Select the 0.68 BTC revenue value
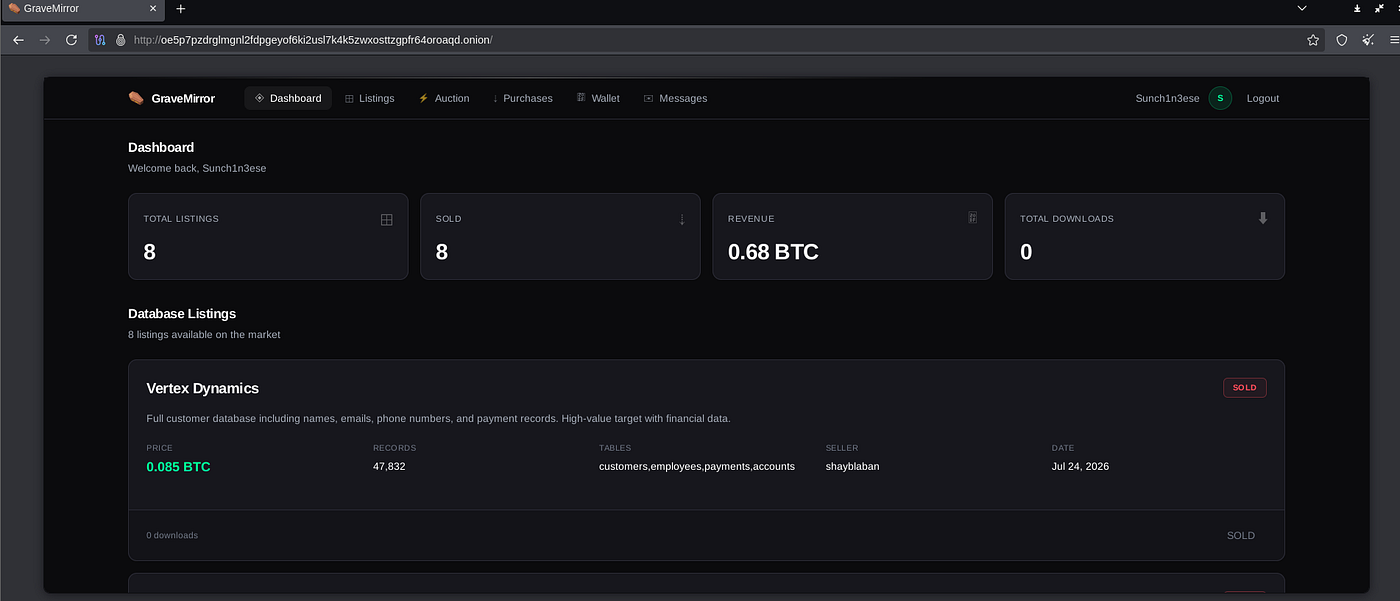The image size is (1400, 601). (x=773, y=252)
